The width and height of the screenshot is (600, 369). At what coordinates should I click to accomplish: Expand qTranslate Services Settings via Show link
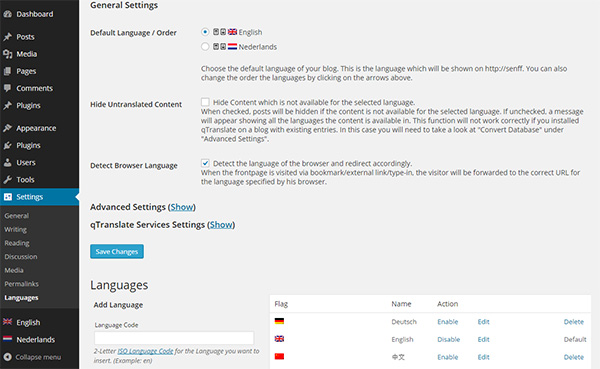pyautogui.click(x=221, y=225)
